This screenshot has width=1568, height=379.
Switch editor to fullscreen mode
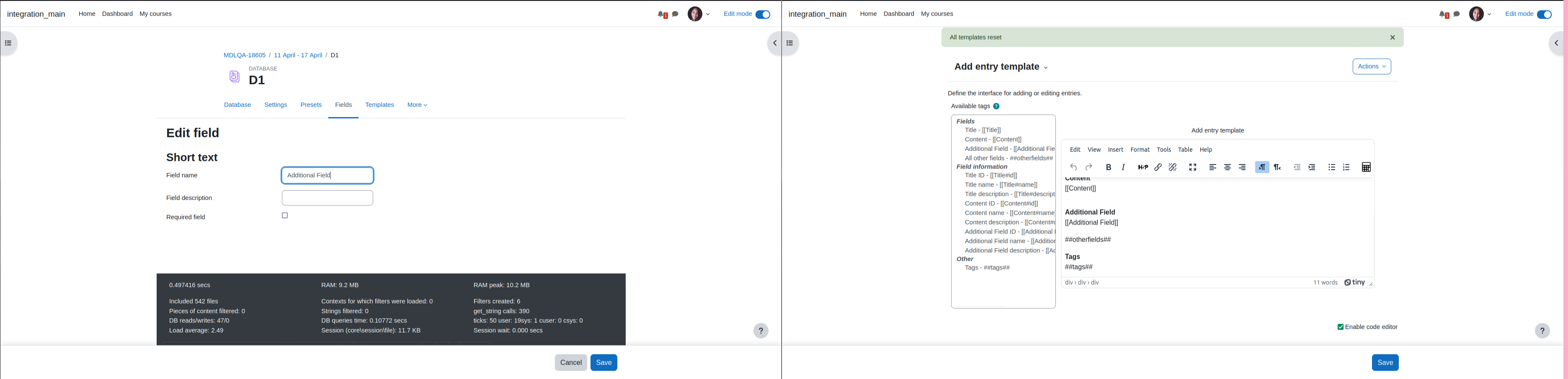coord(1193,167)
